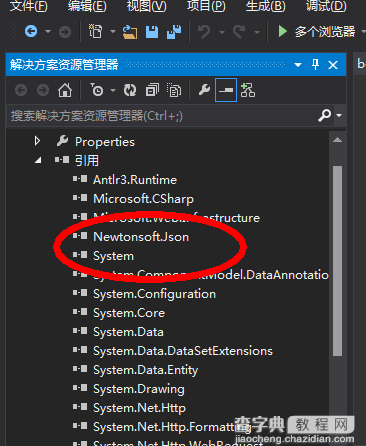Viewport: 366px width, 446px height.
Task: Collapse the 引用 references node
Action: (x=38, y=161)
